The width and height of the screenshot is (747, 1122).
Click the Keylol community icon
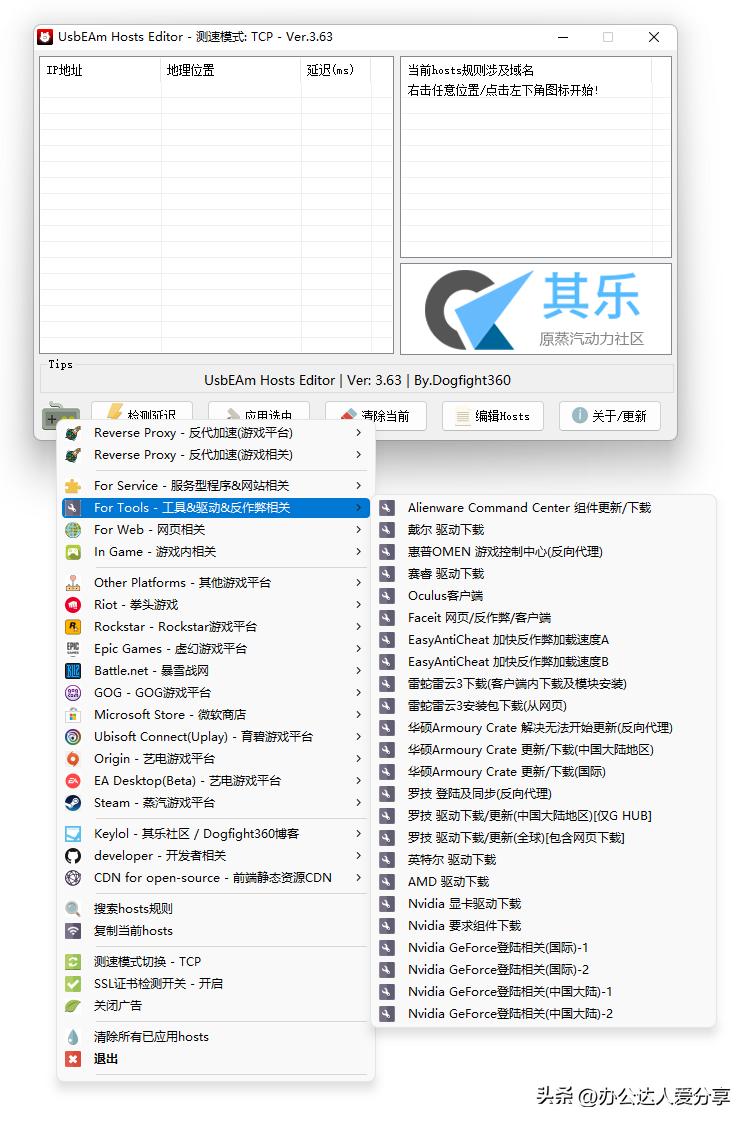[x=73, y=834]
